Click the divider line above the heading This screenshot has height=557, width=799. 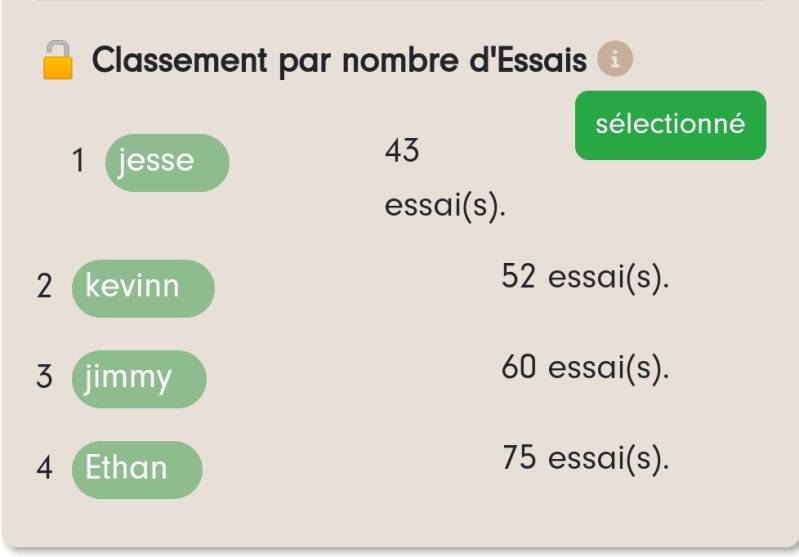[400, 2]
